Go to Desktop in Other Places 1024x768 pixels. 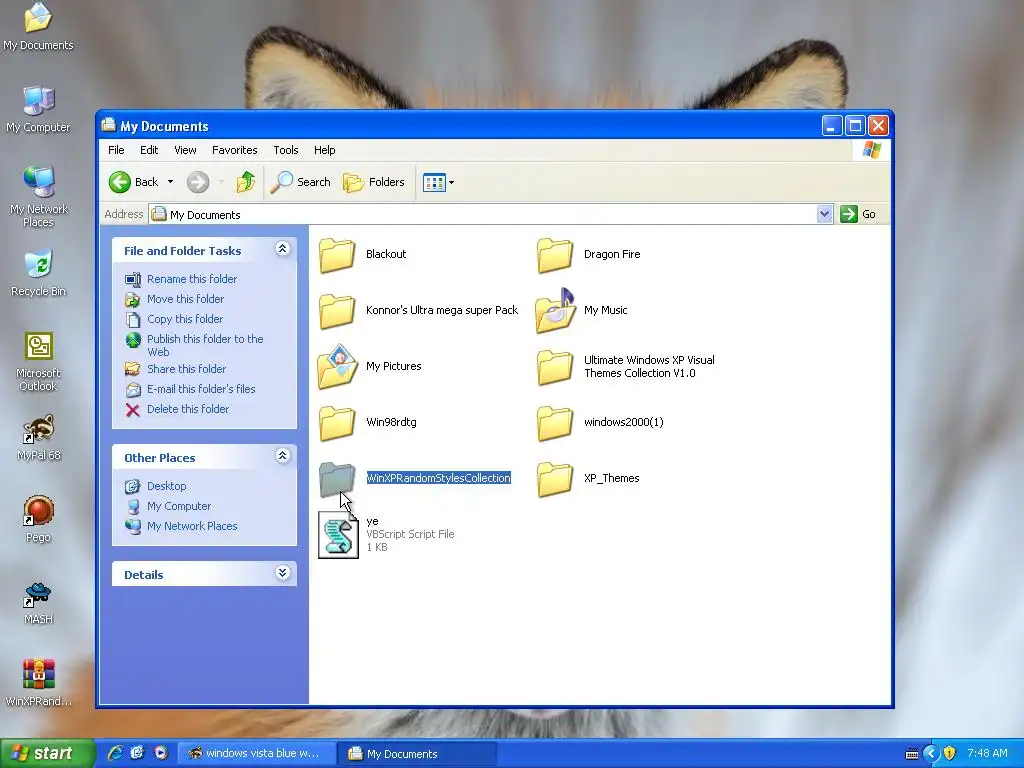[167, 487]
